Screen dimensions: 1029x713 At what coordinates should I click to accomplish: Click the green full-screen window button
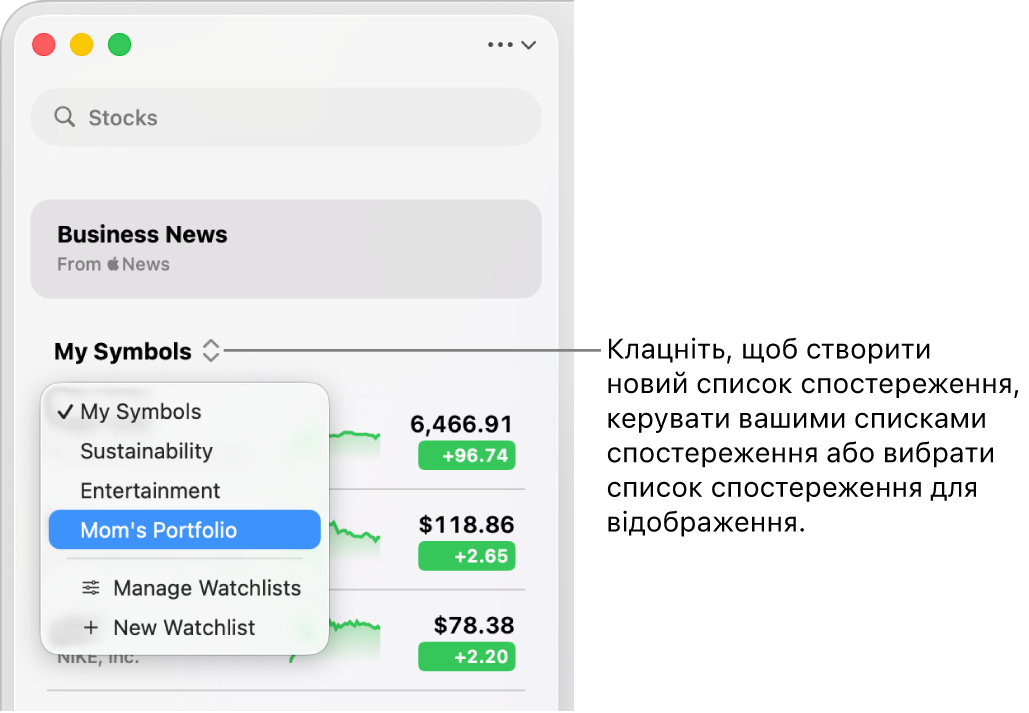click(x=119, y=45)
